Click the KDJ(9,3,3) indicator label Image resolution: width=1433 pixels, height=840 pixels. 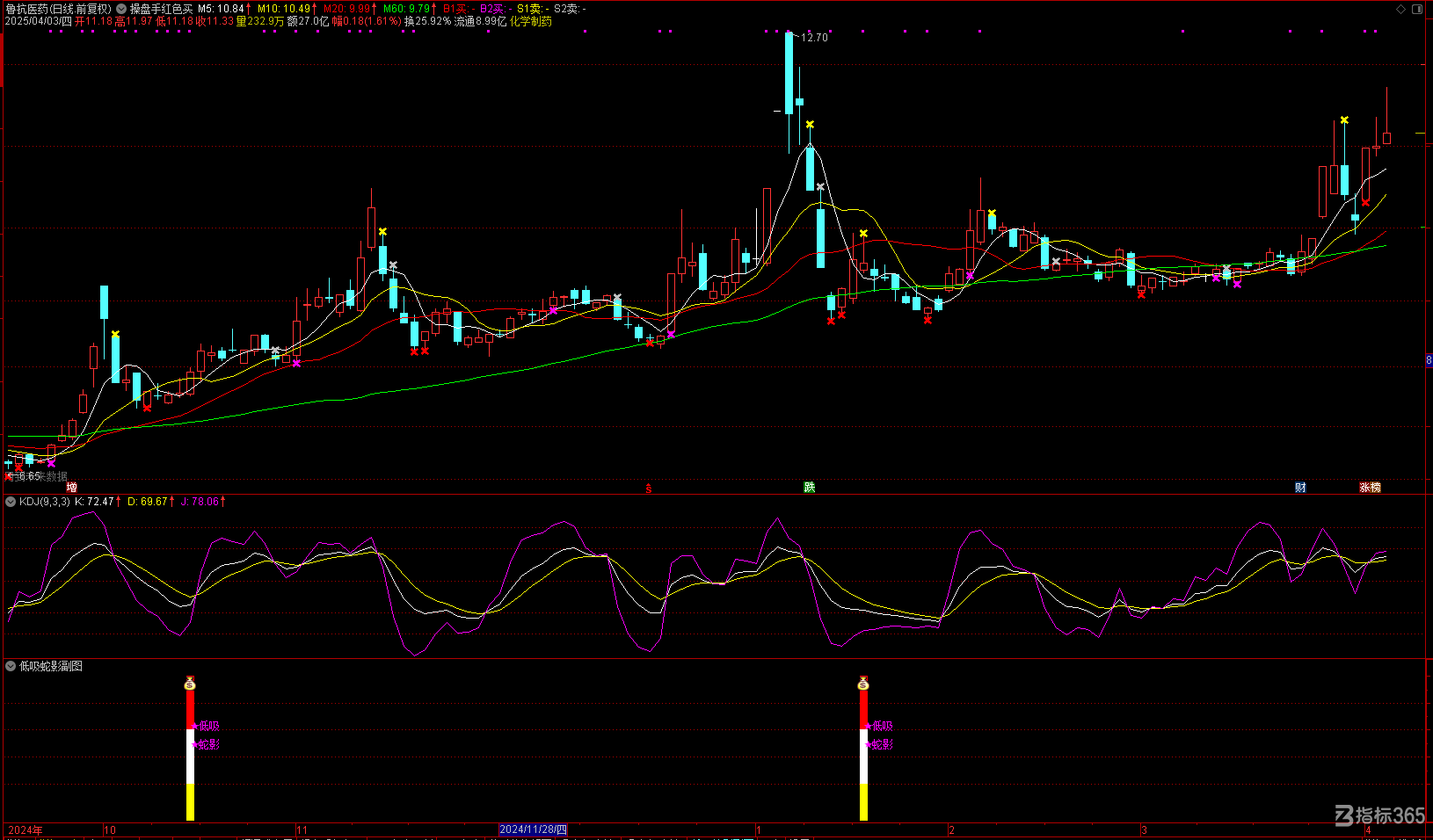click(44, 502)
